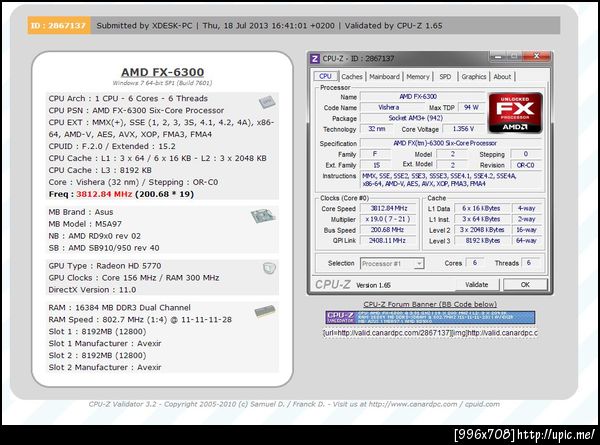This screenshot has height=445, width=600.
Task: Click the RAM module icon beside 16384 MB
Action: coord(265,311)
